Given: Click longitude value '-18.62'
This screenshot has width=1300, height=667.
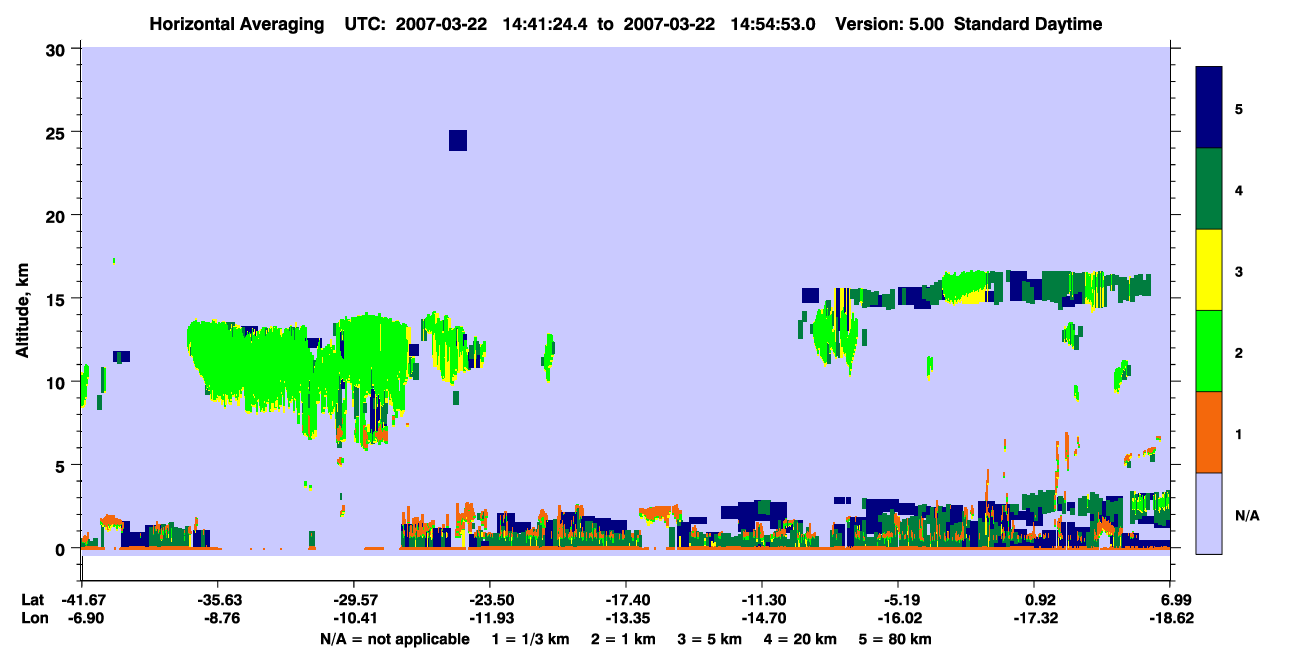Looking at the screenshot, I should coord(1171,619).
